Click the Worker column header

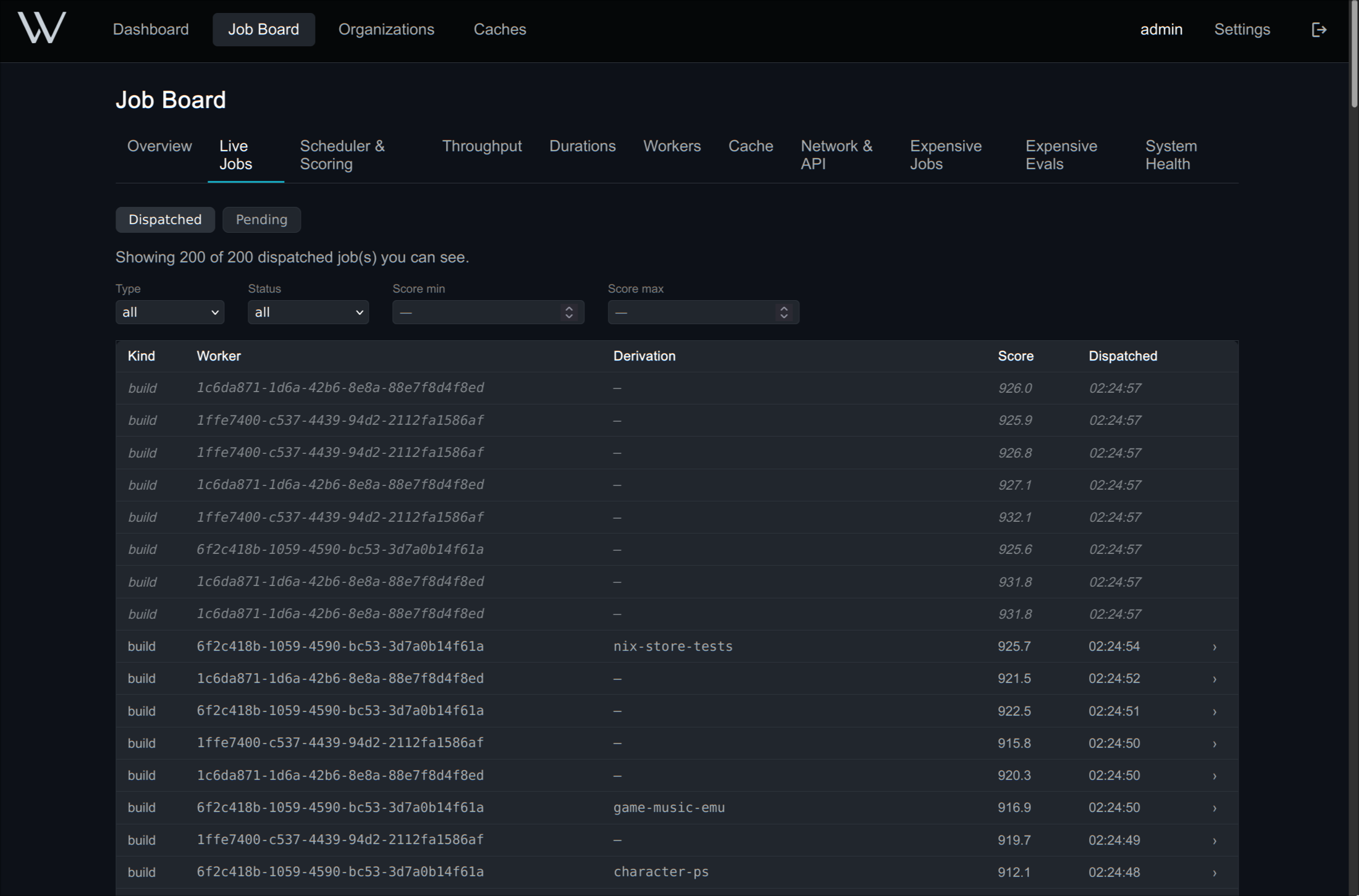(219, 356)
